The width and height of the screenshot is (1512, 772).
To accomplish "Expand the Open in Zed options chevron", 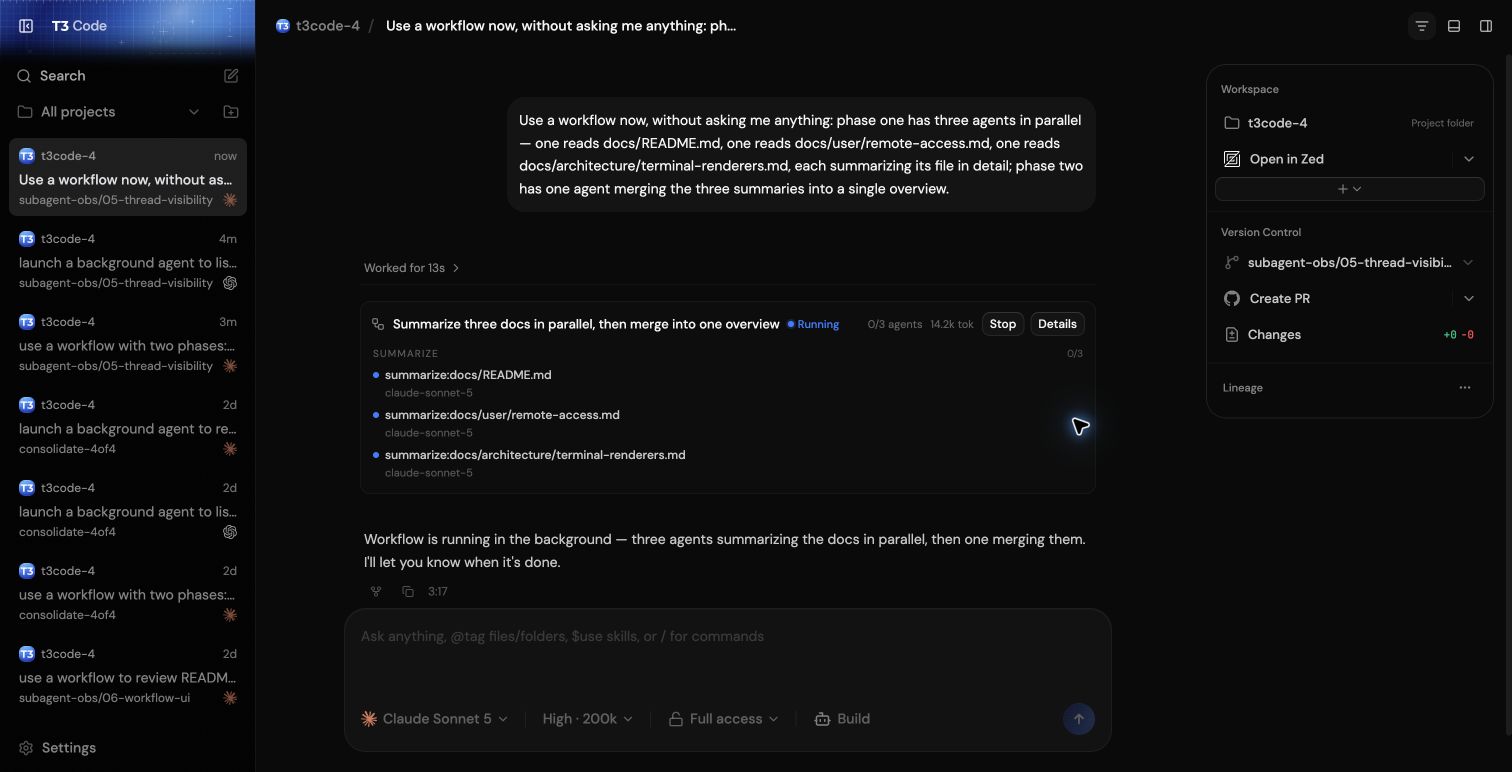I will (1468, 159).
